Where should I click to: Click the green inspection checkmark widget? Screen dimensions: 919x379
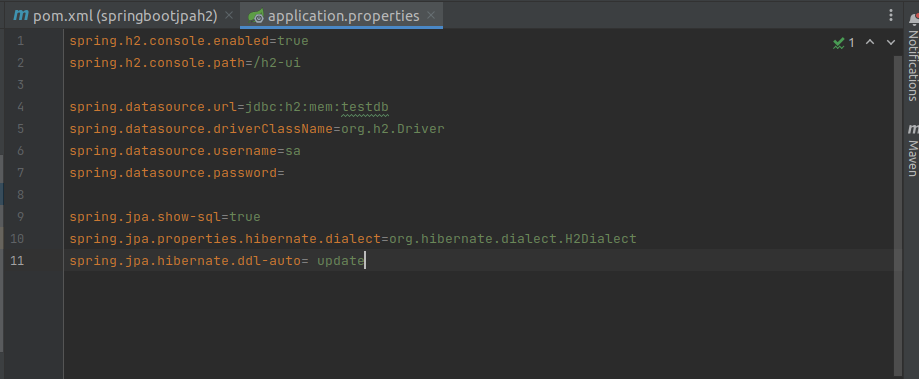click(843, 43)
